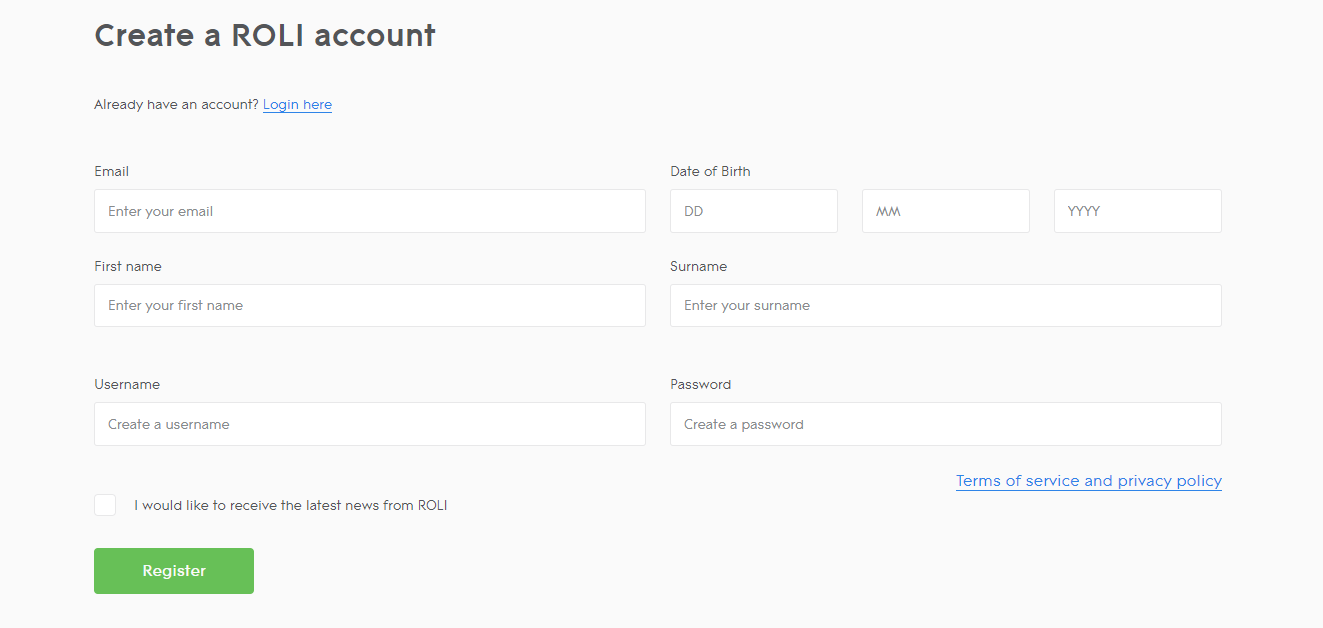Click into the Surname field
This screenshot has width=1323, height=628.
[946, 305]
